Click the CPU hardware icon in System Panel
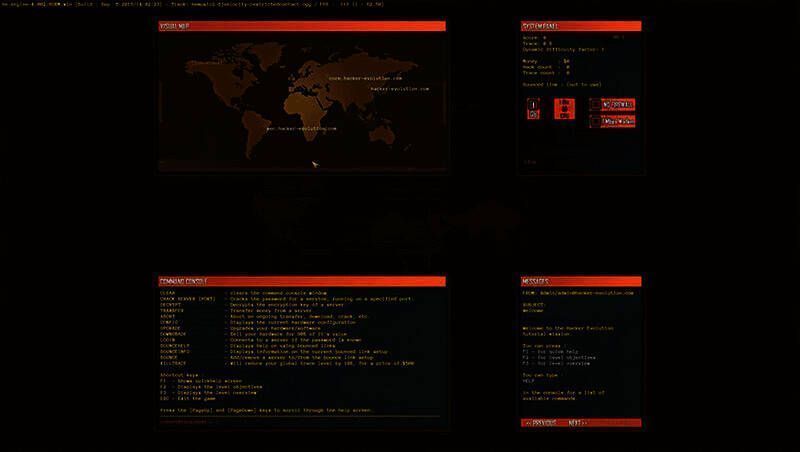800x452 pixels. [533, 110]
